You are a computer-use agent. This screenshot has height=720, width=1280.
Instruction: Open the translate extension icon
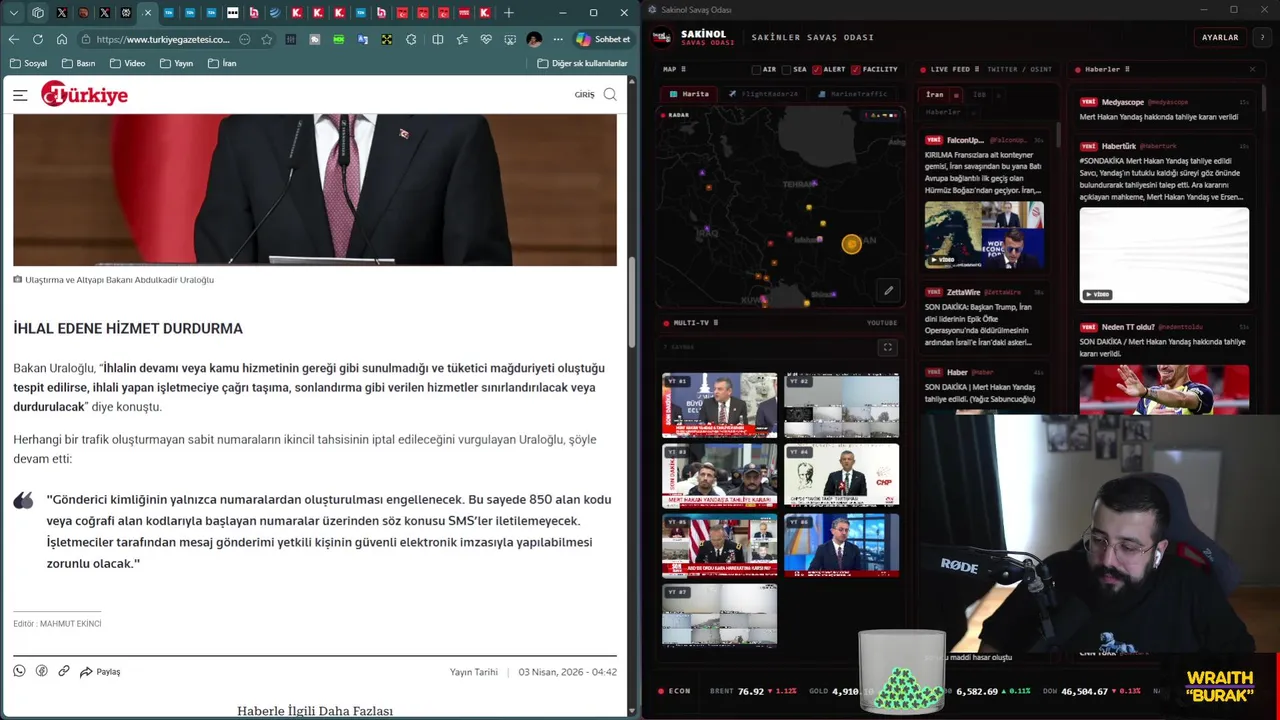click(363, 39)
